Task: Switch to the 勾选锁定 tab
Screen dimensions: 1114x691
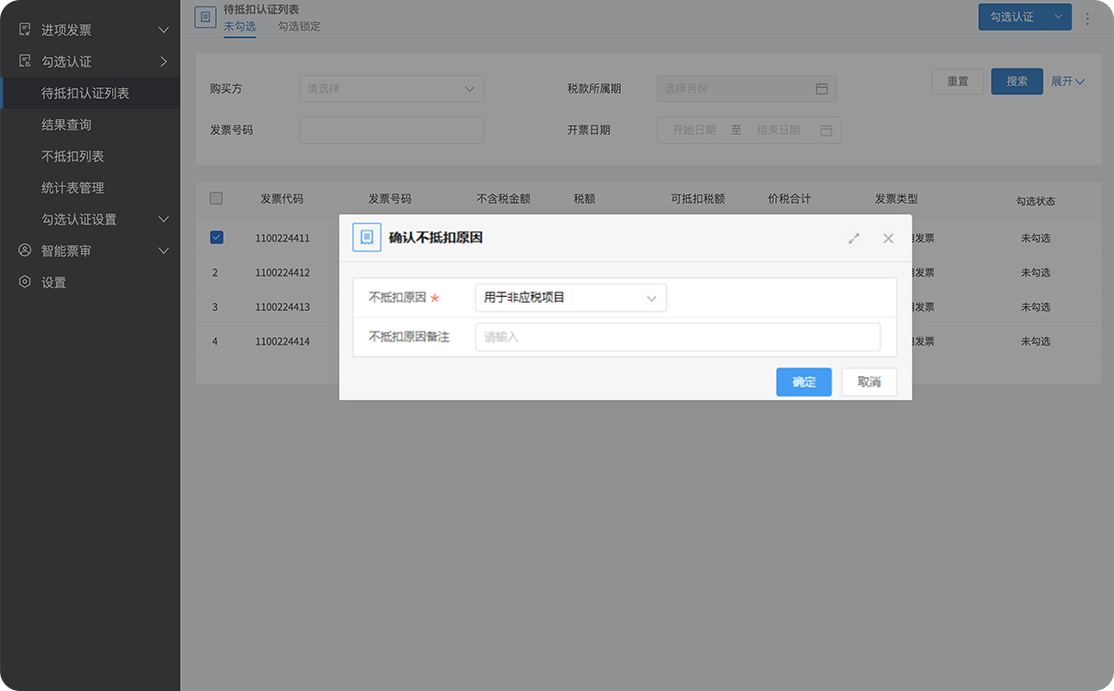Action: pos(299,26)
